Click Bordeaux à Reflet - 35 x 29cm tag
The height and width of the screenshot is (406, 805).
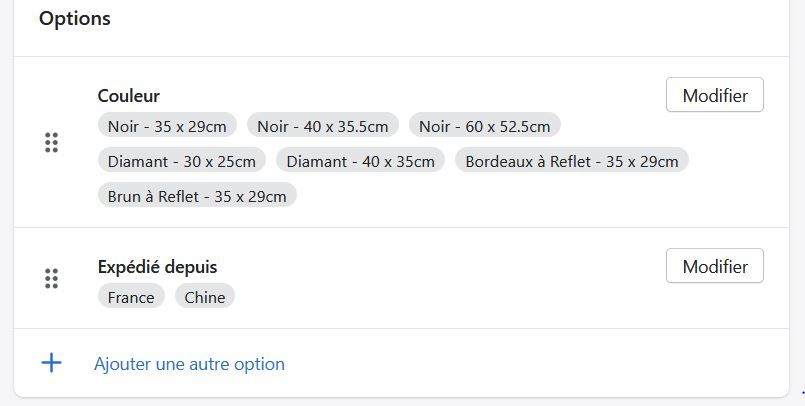coord(572,161)
